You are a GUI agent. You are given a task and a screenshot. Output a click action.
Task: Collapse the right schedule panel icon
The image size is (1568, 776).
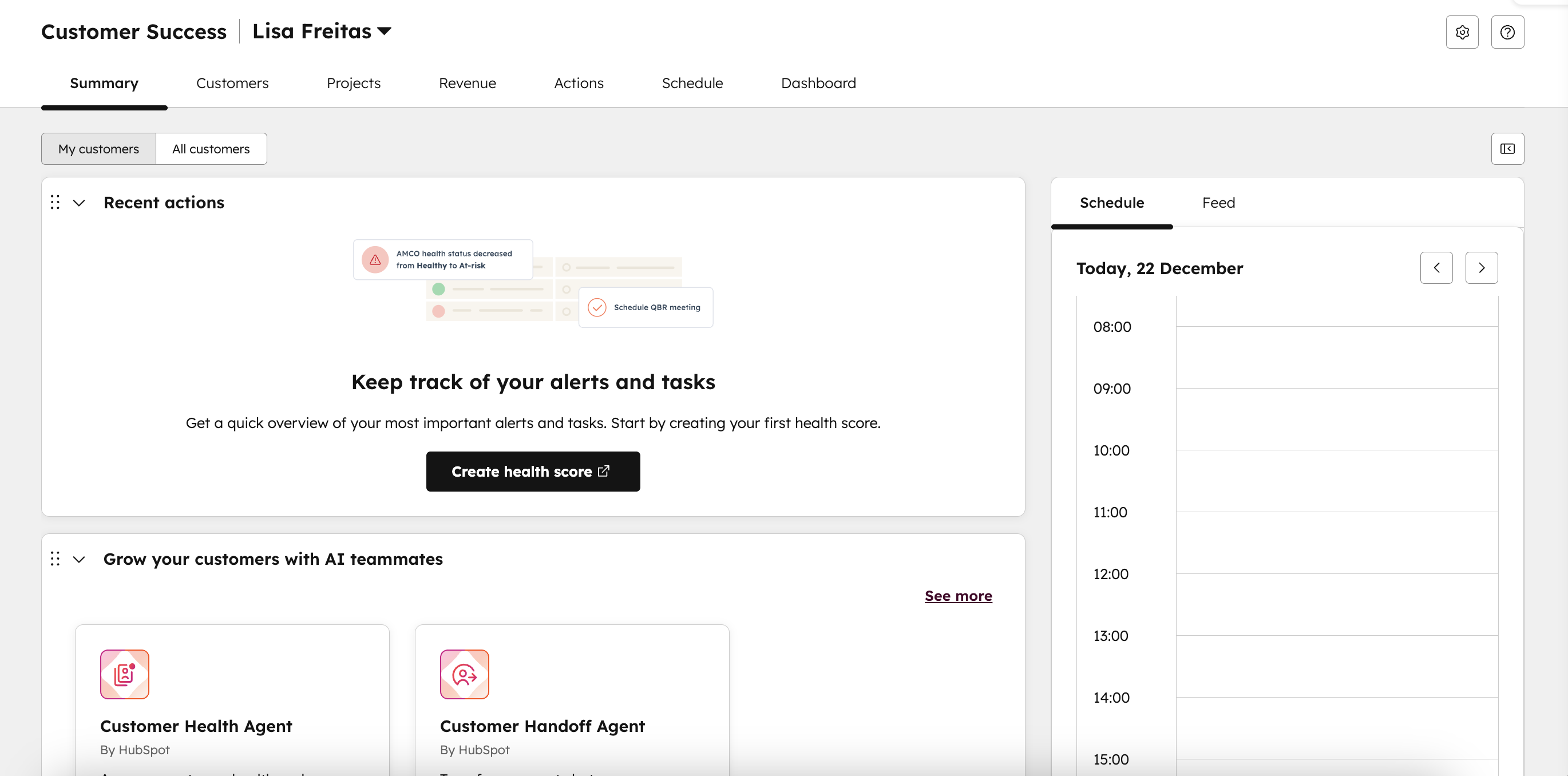[x=1508, y=149]
